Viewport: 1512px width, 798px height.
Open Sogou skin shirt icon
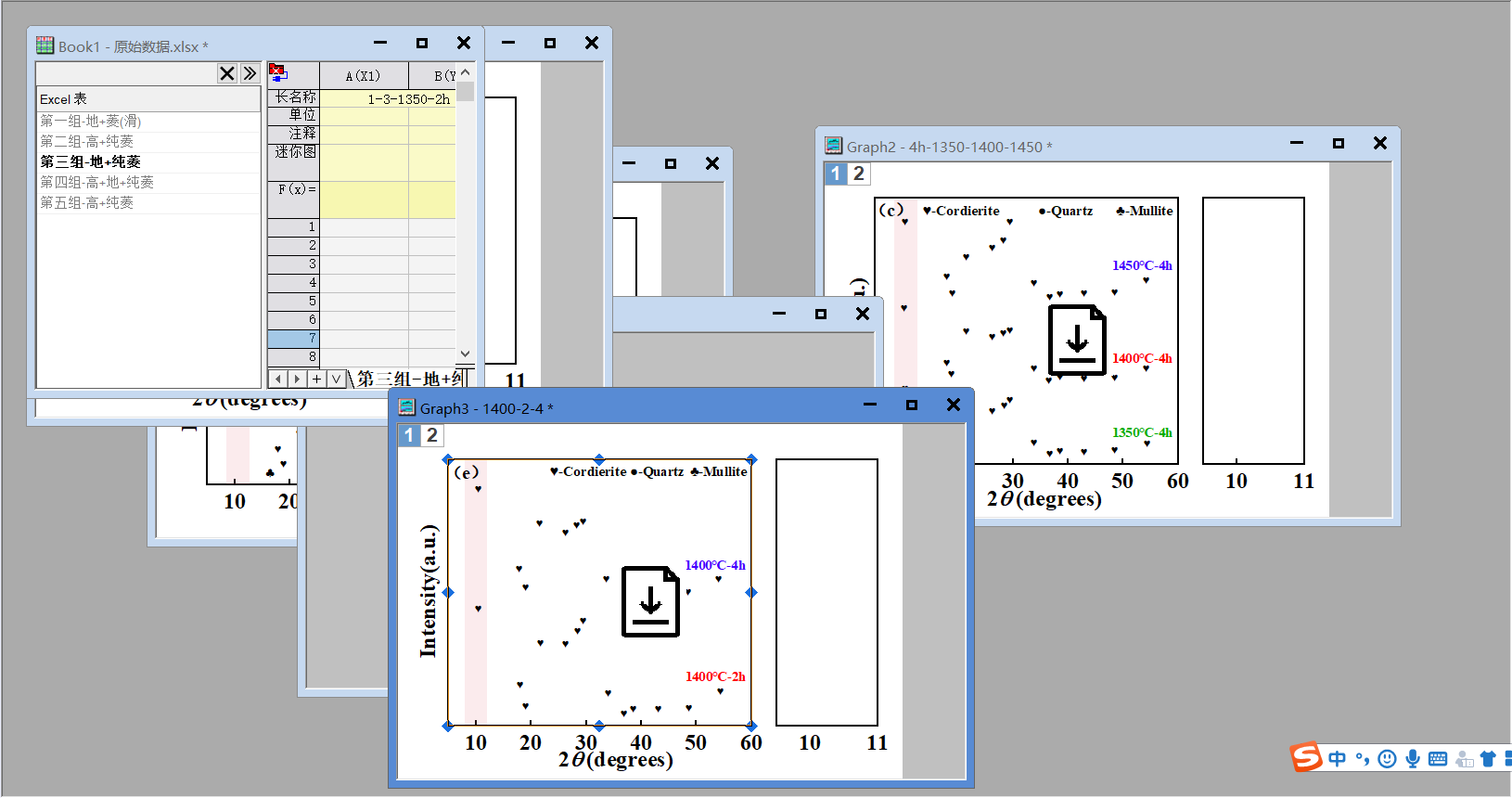click(1488, 759)
